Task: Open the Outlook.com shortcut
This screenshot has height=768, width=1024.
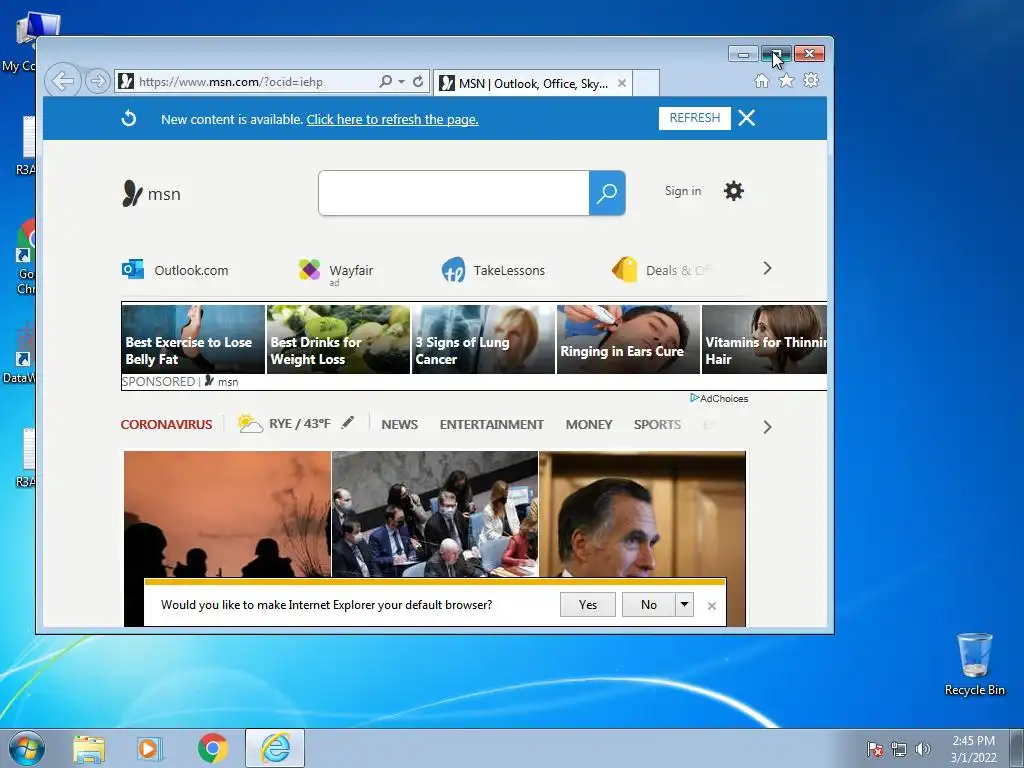Action: tap(175, 270)
